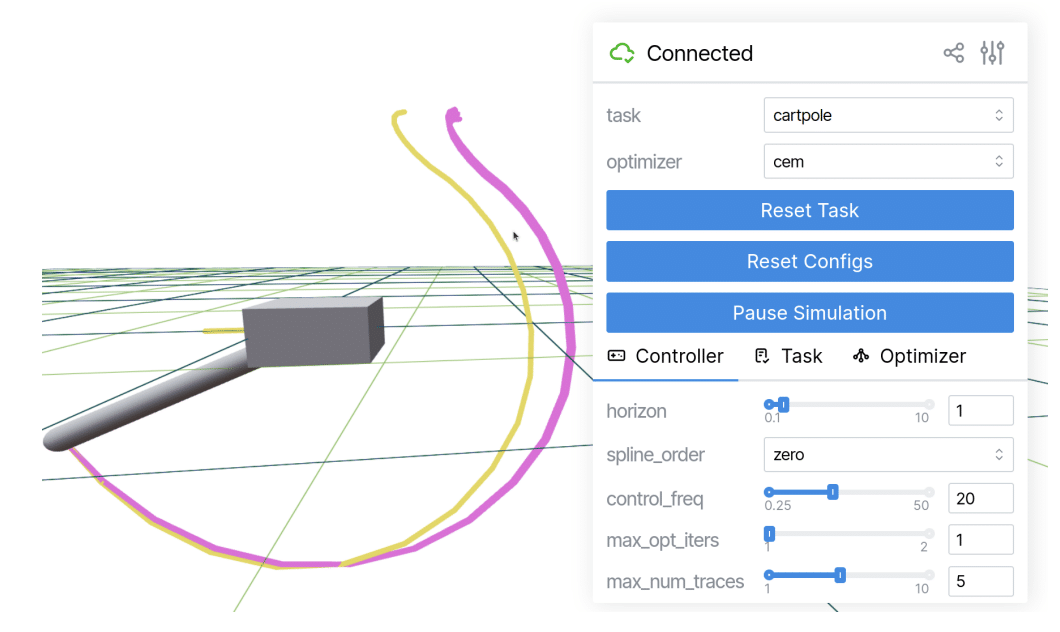
Task: Click the control_freq value field showing 20
Action: [x=979, y=498]
